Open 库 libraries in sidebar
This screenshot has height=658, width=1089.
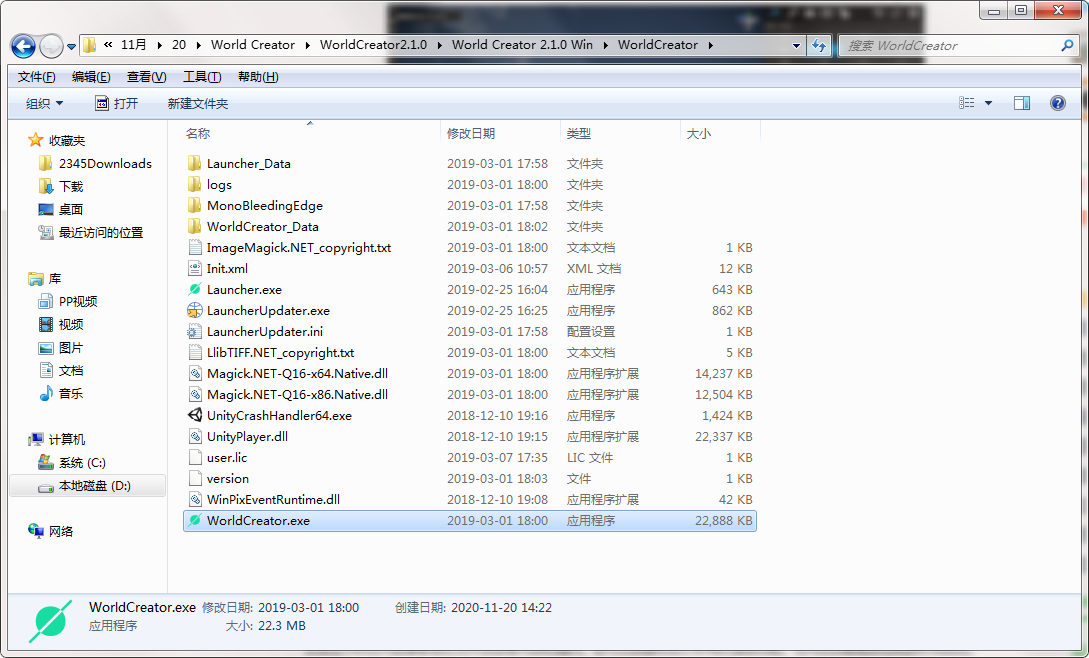[55, 279]
